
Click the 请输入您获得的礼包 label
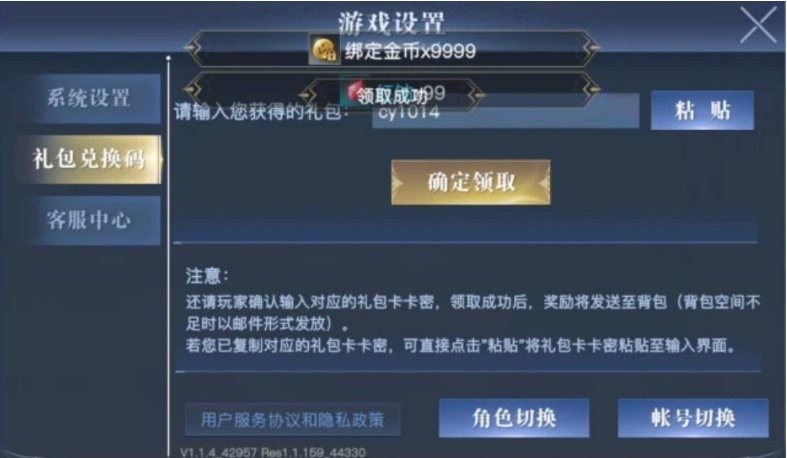tap(260, 111)
